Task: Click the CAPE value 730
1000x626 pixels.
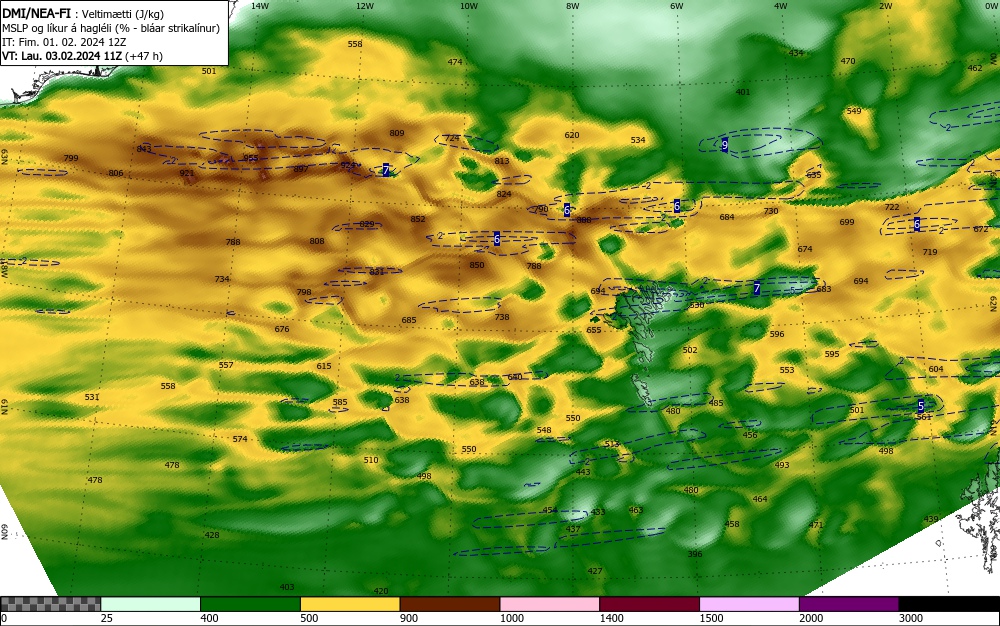Action: tap(771, 211)
